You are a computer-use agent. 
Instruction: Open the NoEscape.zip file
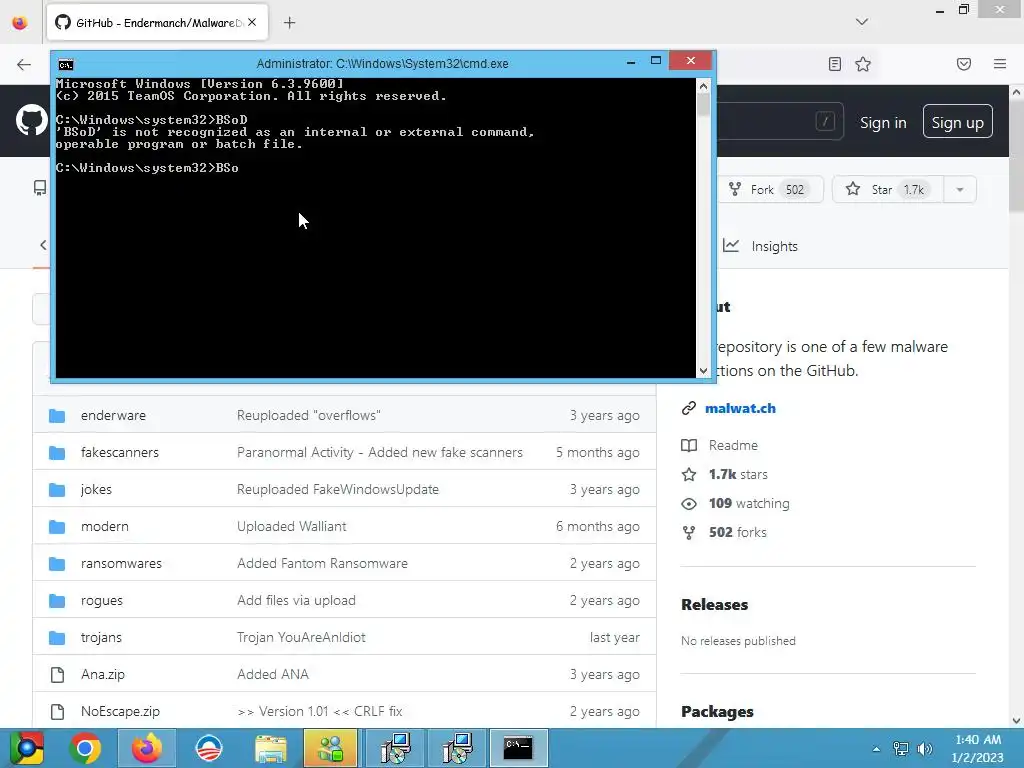pos(120,711)
